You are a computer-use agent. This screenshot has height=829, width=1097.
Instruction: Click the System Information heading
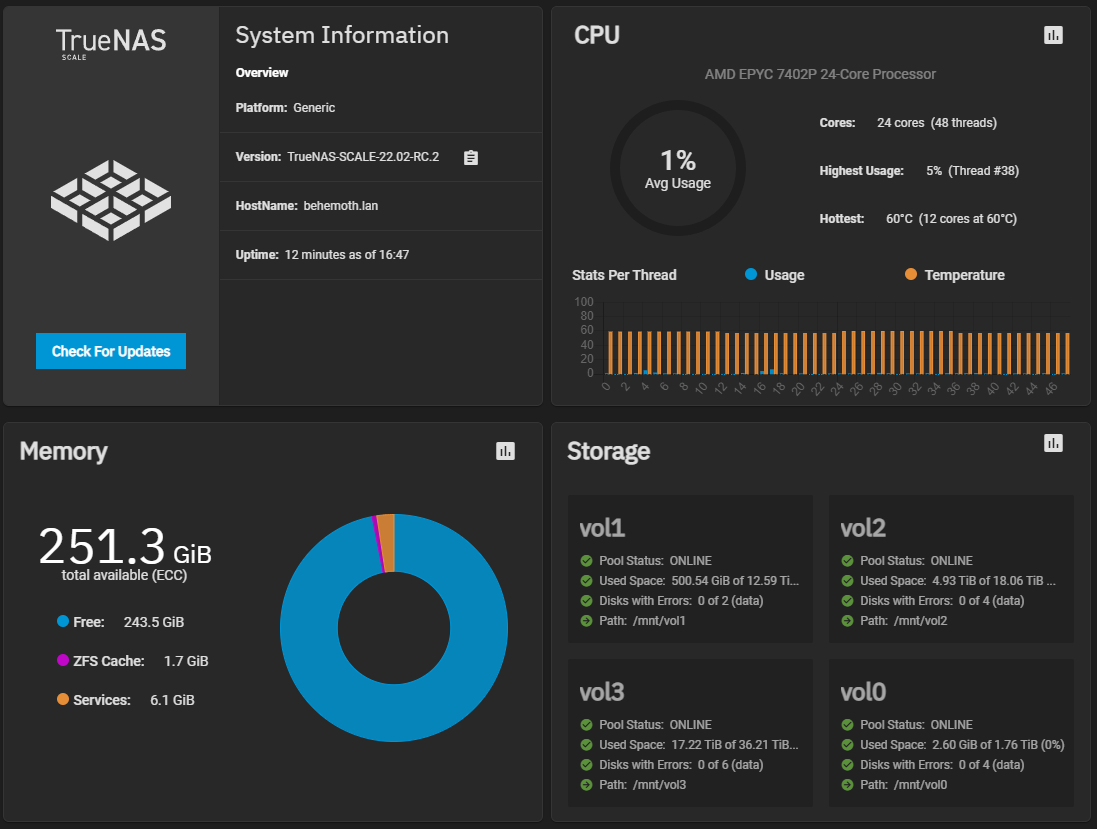point(341,35)
